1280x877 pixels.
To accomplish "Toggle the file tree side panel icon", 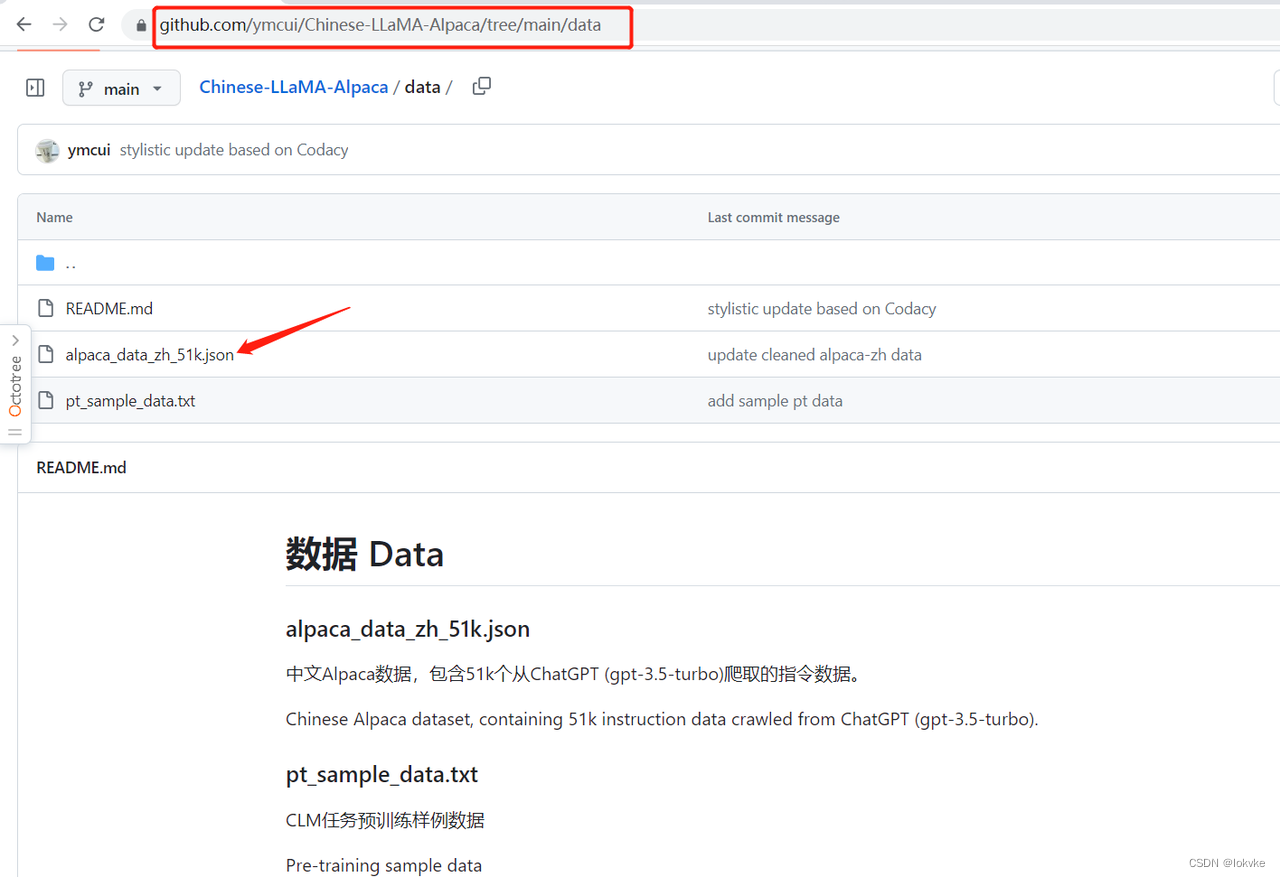I will (35, 88).
